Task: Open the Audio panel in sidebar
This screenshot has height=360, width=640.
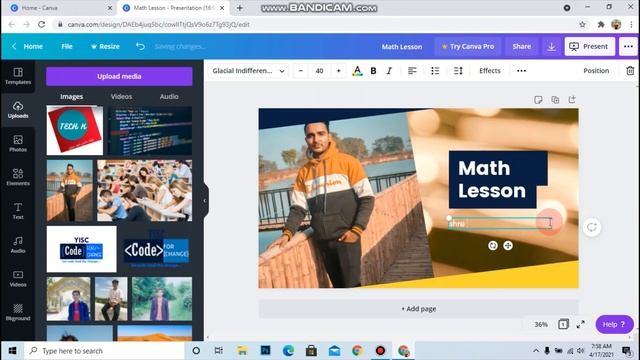Action: coord(18,244)
